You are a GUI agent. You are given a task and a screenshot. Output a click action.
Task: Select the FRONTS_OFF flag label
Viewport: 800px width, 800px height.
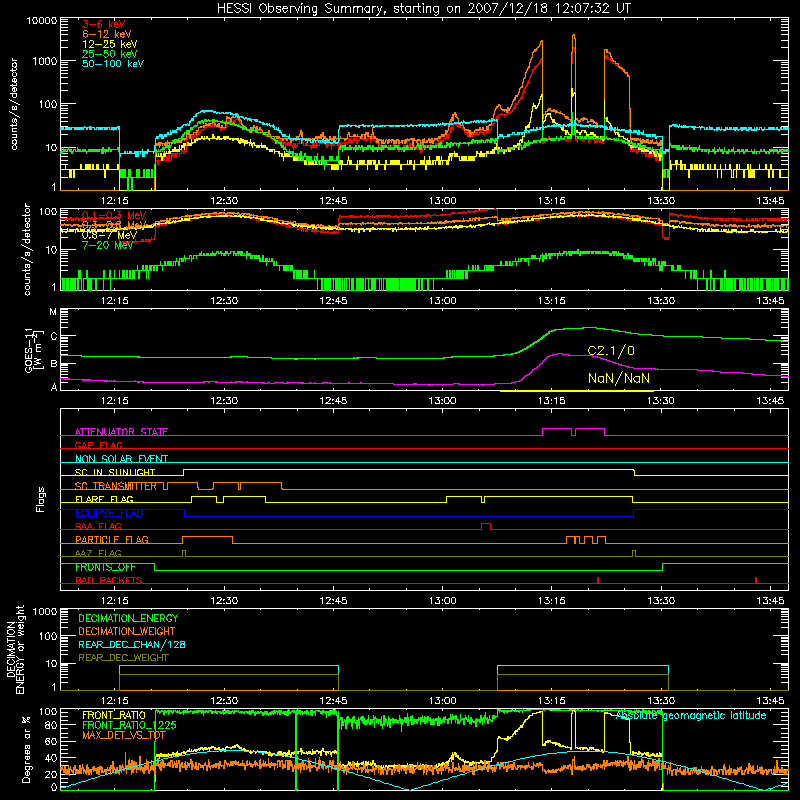coord(105,567)
